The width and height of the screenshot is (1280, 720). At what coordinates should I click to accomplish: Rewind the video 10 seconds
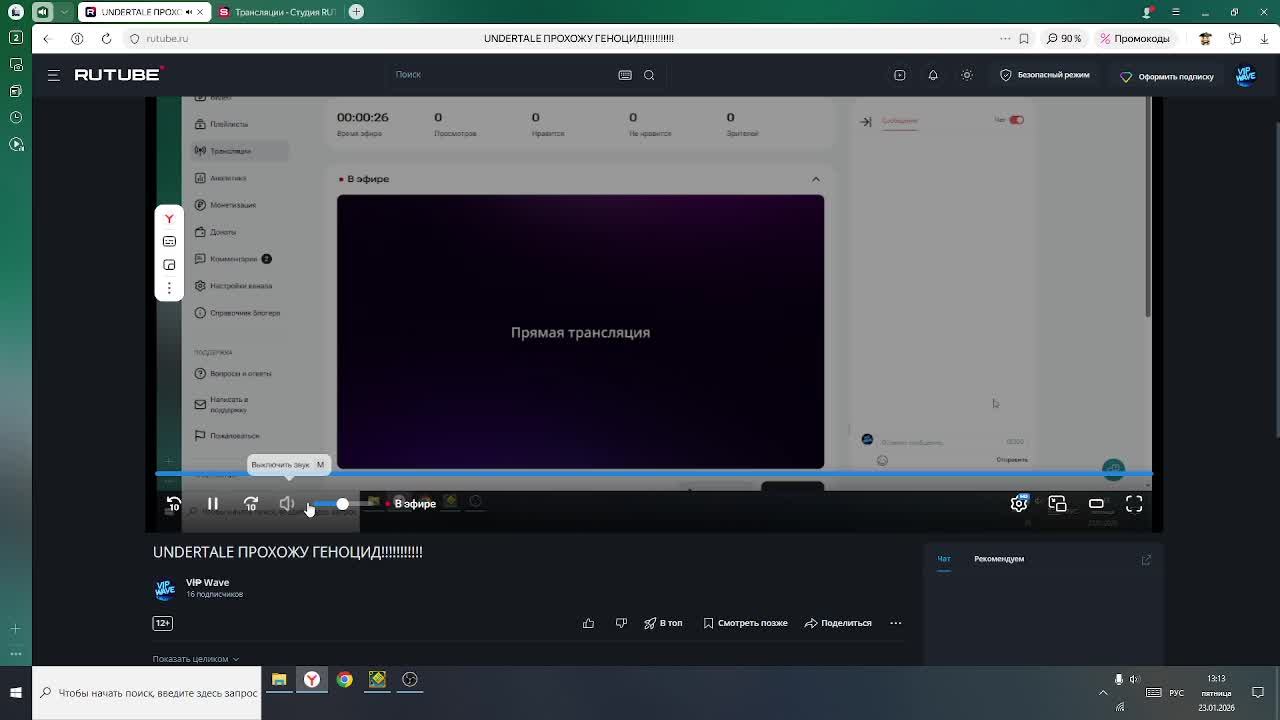(x=174, y=504)
